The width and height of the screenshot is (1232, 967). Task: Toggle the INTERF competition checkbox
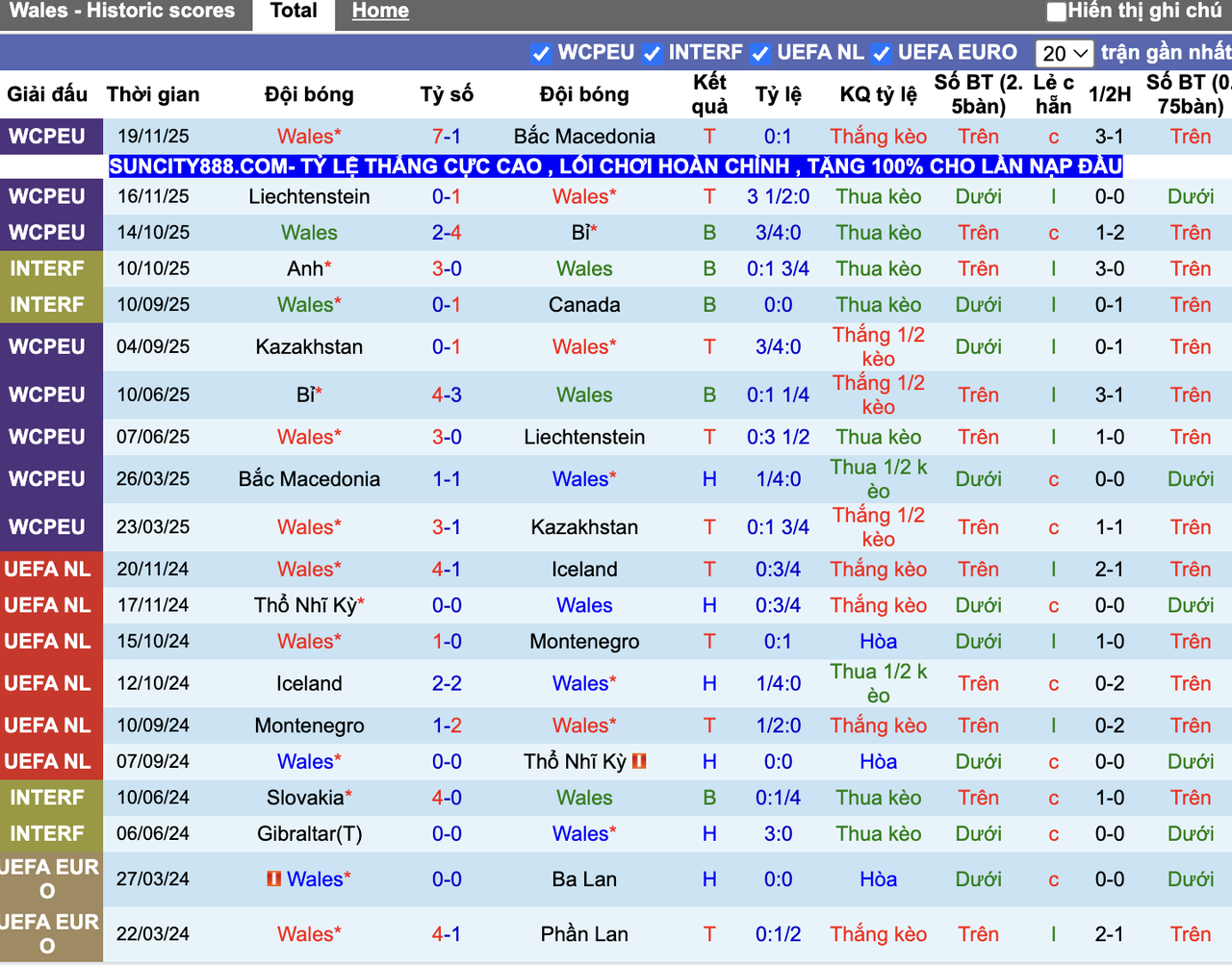tap(652, 54)
